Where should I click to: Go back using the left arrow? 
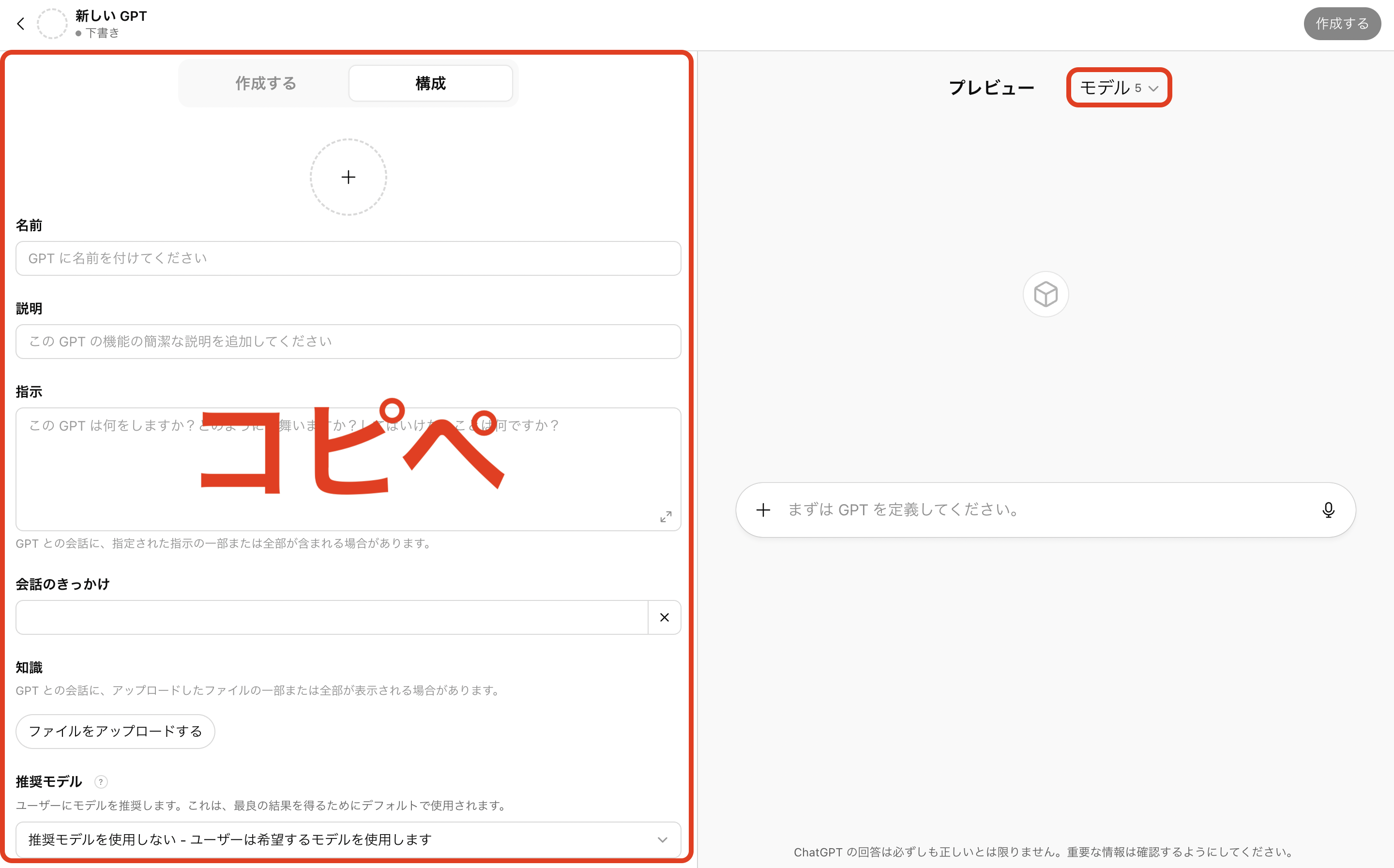(21, 24)
